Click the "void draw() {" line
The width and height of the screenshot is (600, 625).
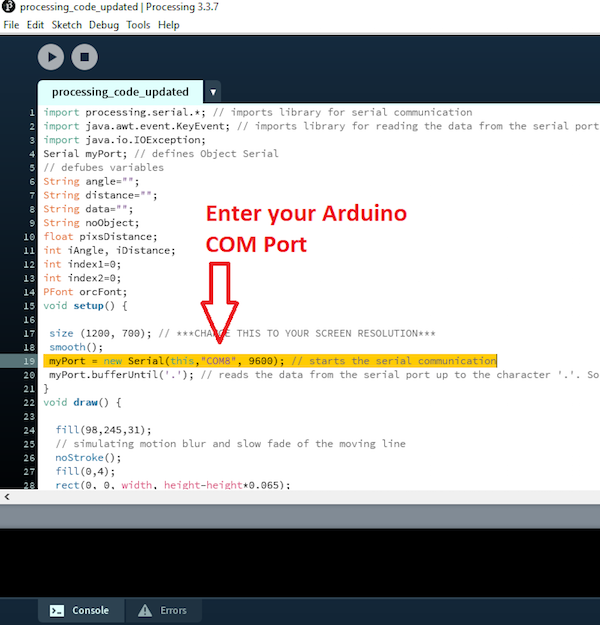pos(82,402)
